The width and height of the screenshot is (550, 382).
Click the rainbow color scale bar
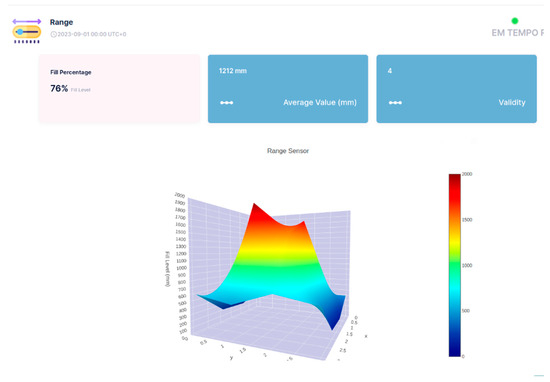(455, 265)
